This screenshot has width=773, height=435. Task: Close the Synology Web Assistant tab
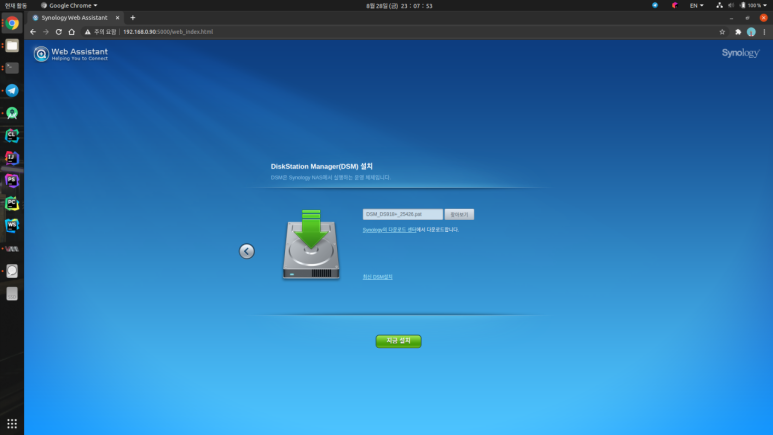(117, 18)
